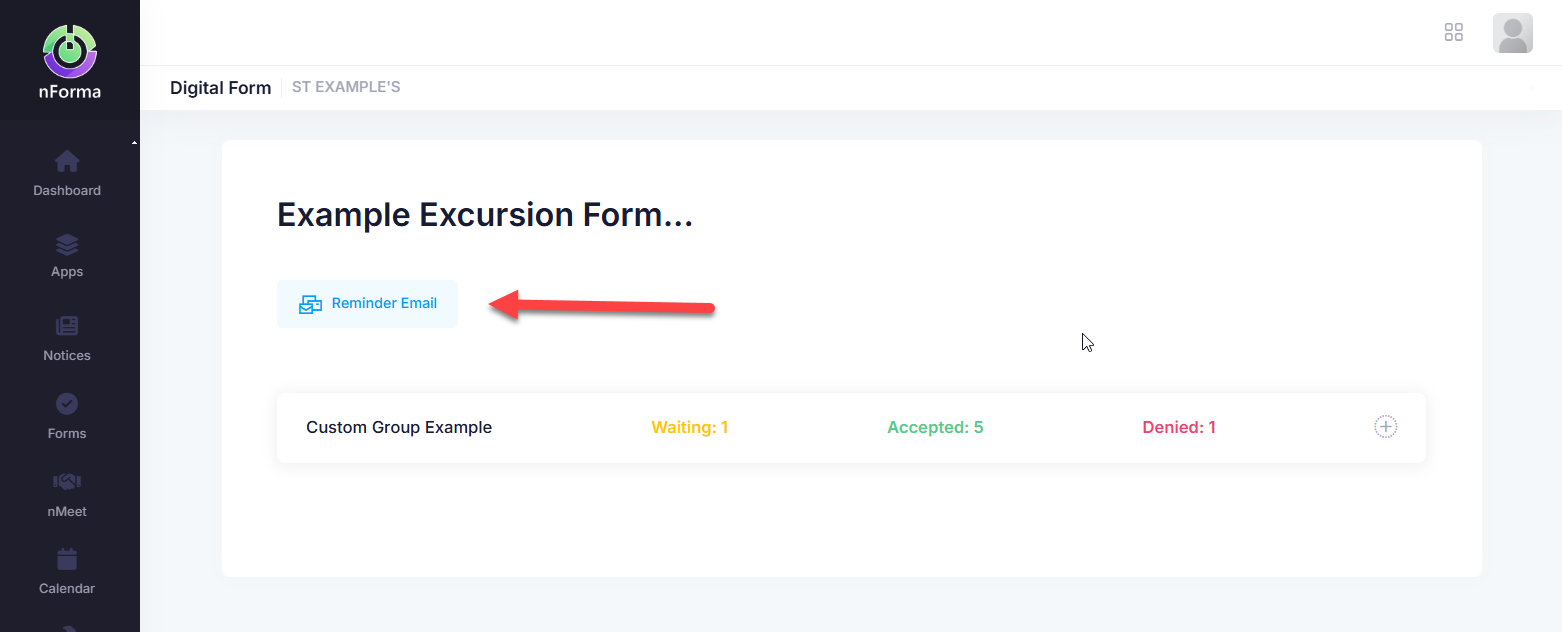Click the Accepted: 5 status
This screenshot has height=632, width=1562.
click(935, 427)
